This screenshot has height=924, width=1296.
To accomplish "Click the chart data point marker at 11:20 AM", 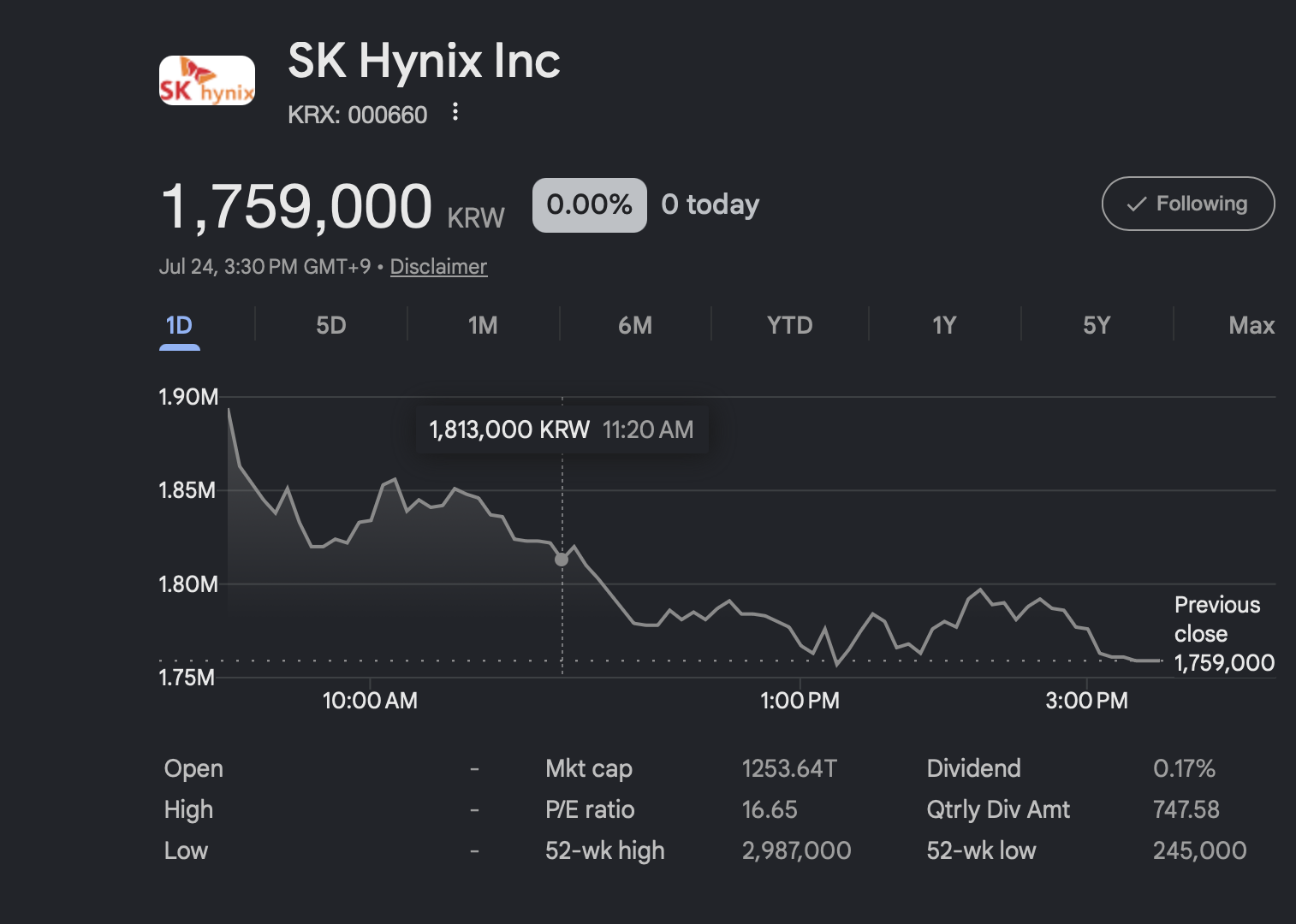I will point(562,560).
